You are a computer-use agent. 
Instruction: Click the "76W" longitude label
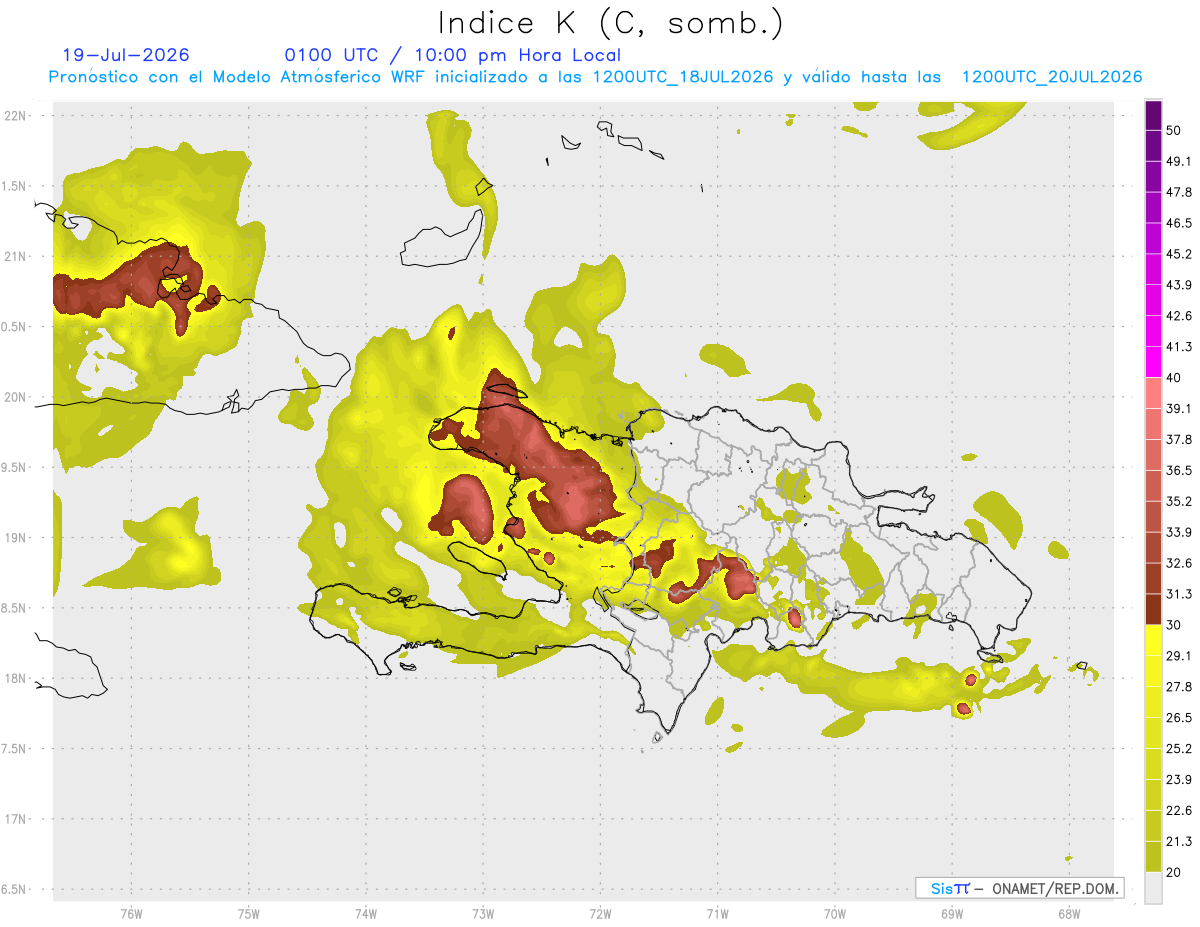pyautogui.click(x=131, y=914)
